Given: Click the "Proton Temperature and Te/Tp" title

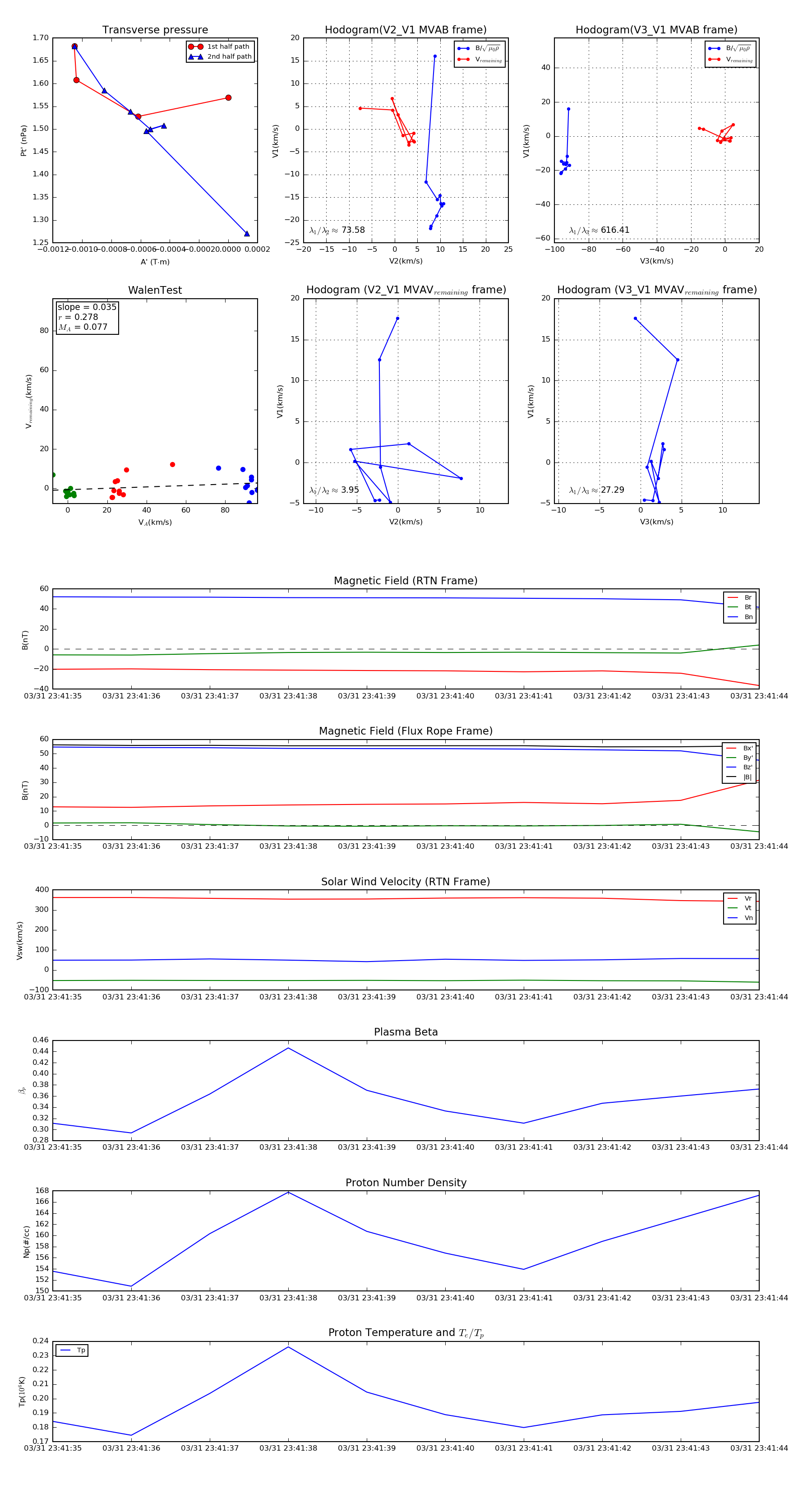Looking at the screenshot, I should pos(406,1333).
